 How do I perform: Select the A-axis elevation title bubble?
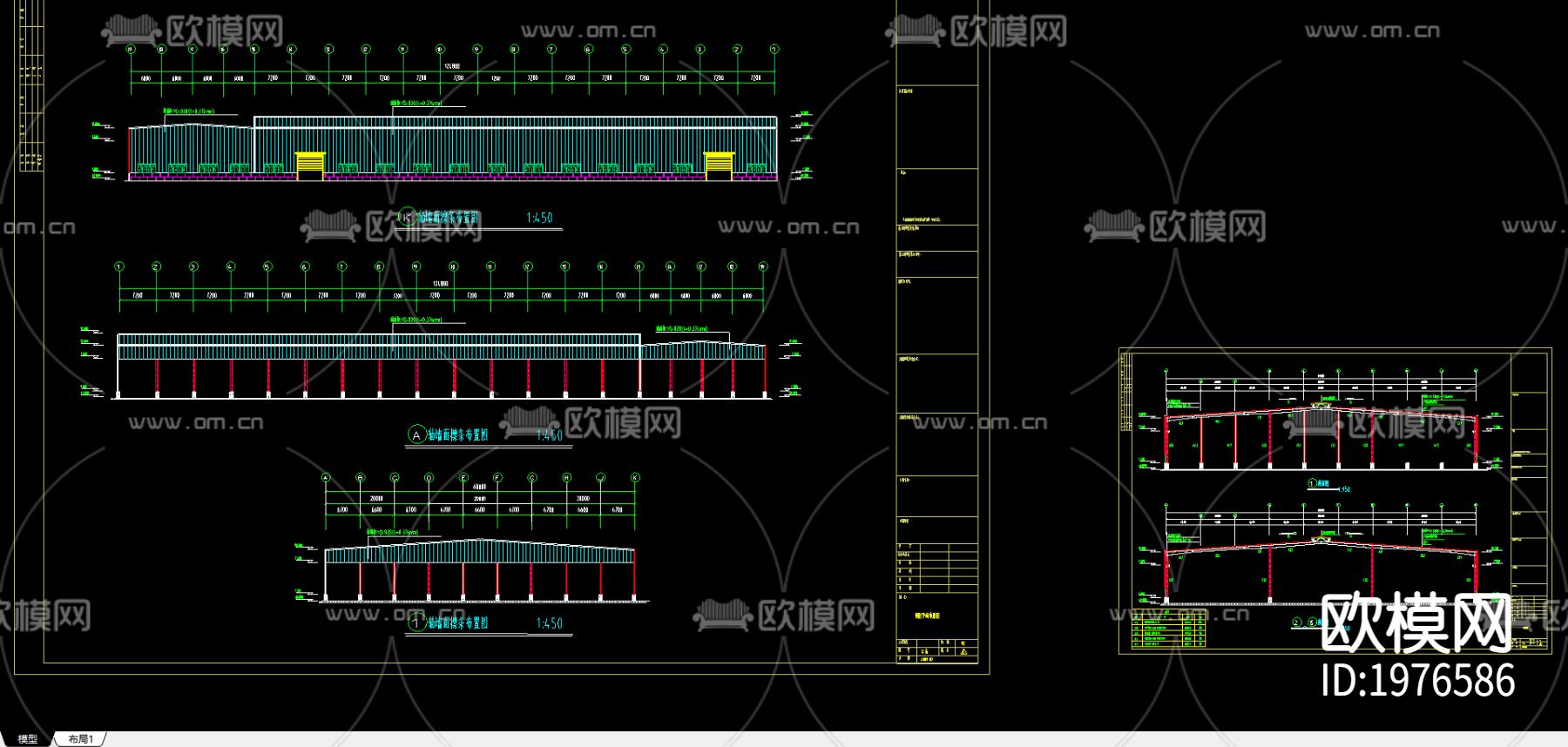tap(416, 434)
